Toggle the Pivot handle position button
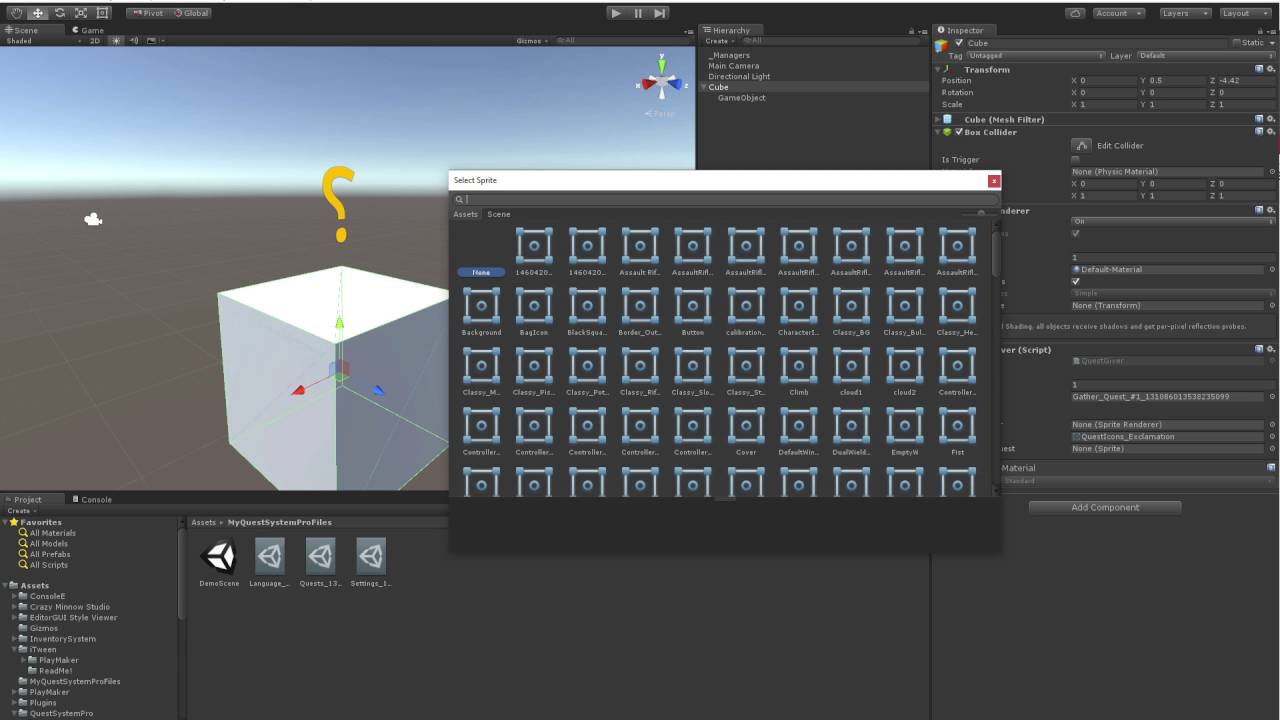 click(x=148, y=13)
